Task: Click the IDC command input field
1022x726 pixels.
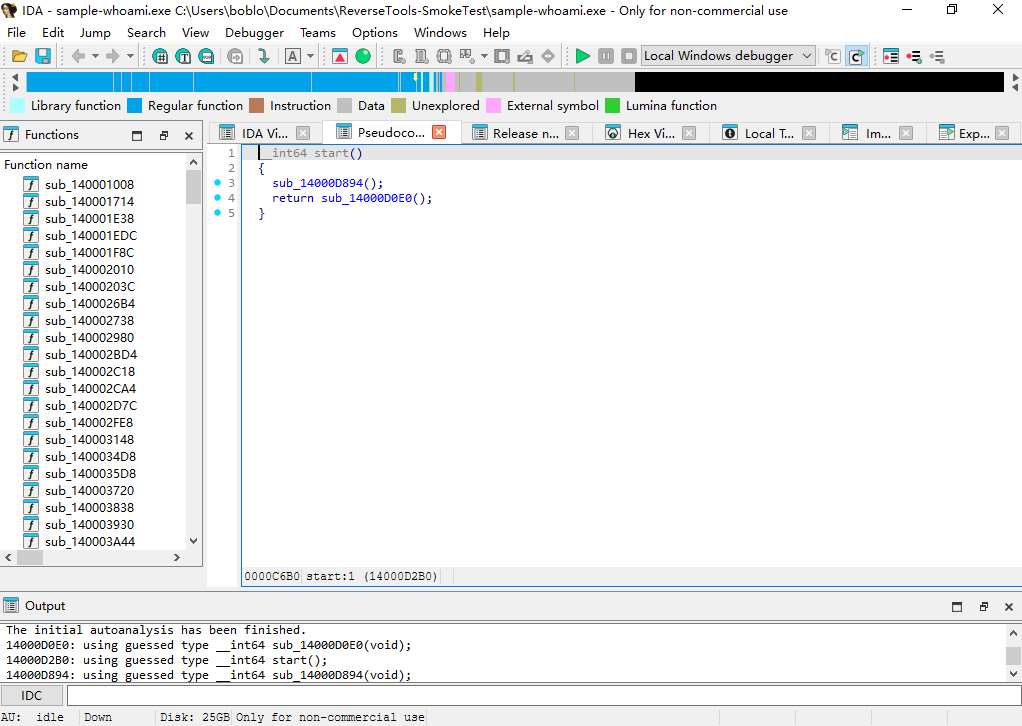Action: (544, 695)
